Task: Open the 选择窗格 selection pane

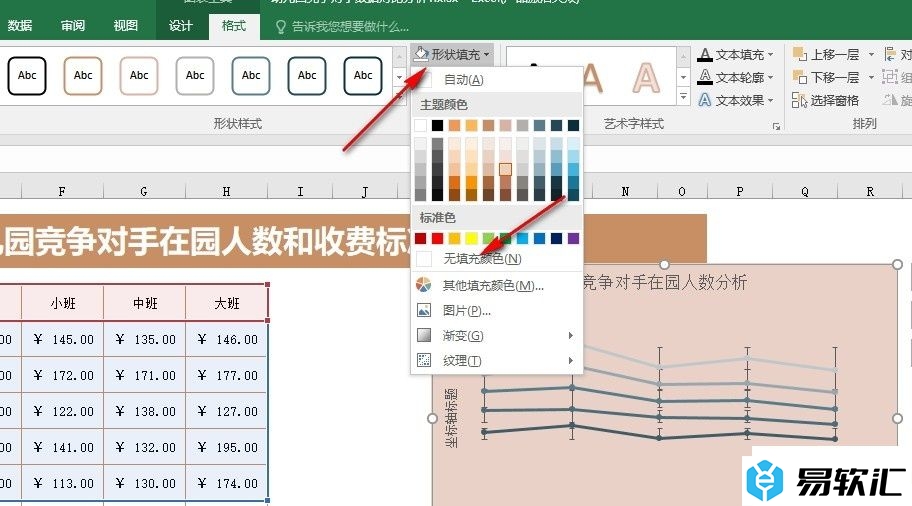Action: (826, 101)
